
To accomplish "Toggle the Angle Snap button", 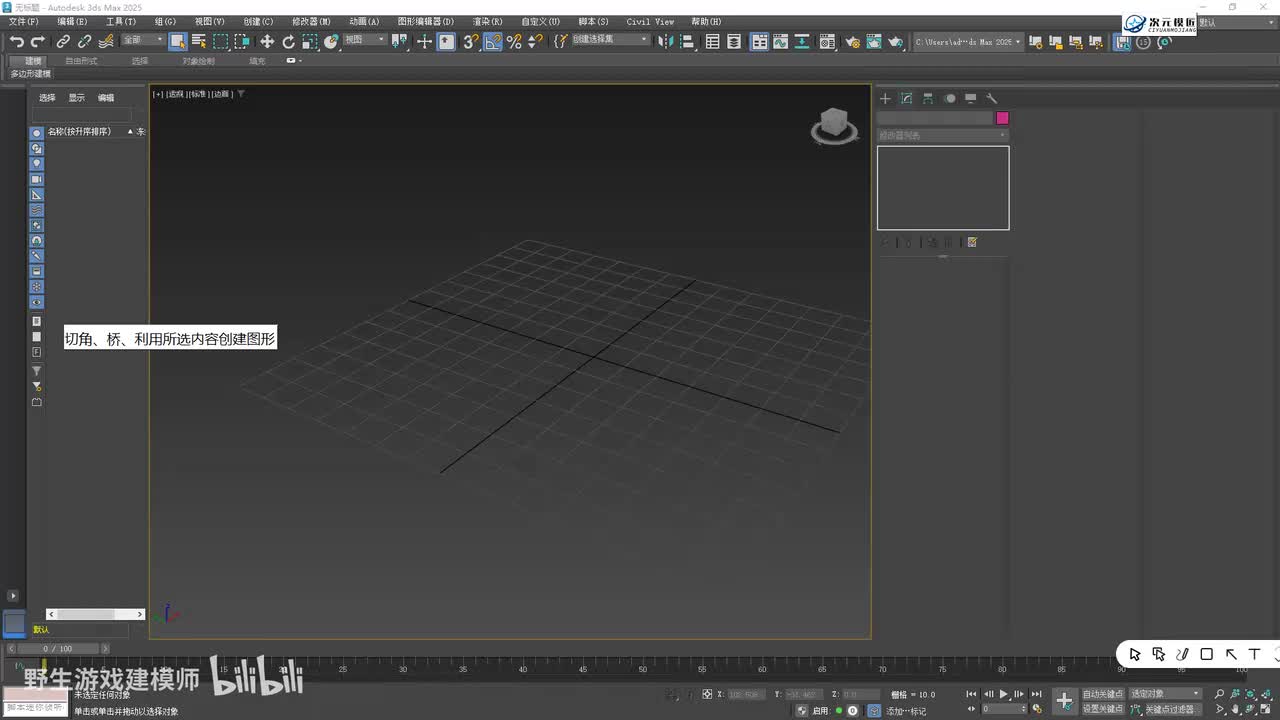I will click(493, 41).
